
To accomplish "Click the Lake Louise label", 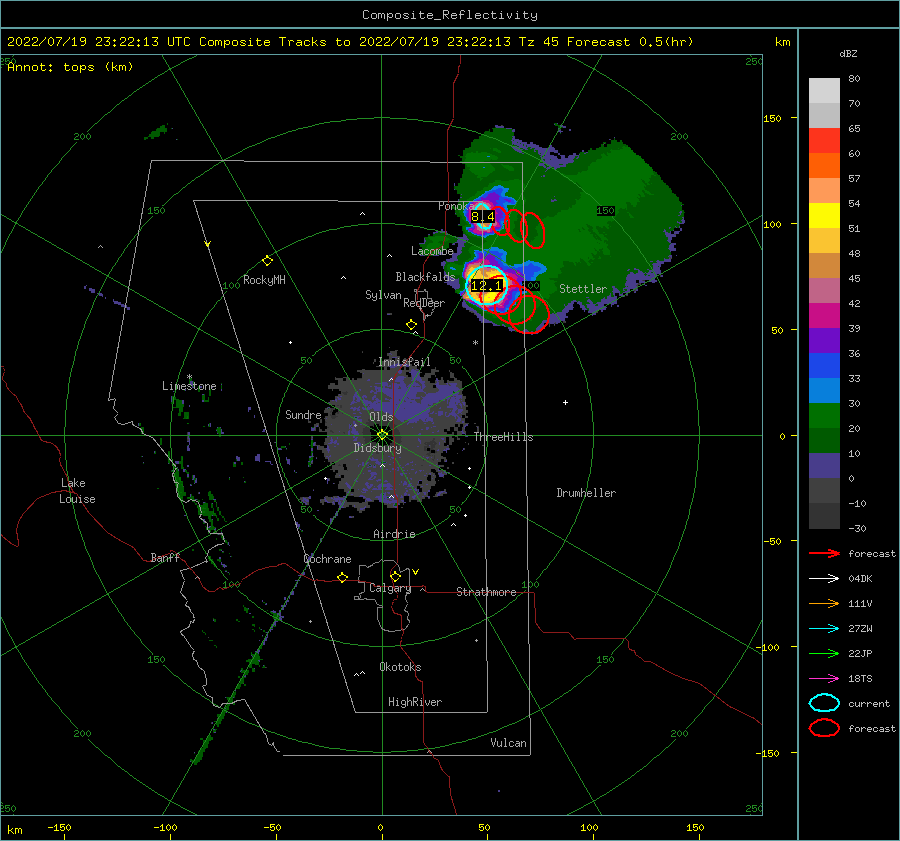I will click(x=77, y=491).
